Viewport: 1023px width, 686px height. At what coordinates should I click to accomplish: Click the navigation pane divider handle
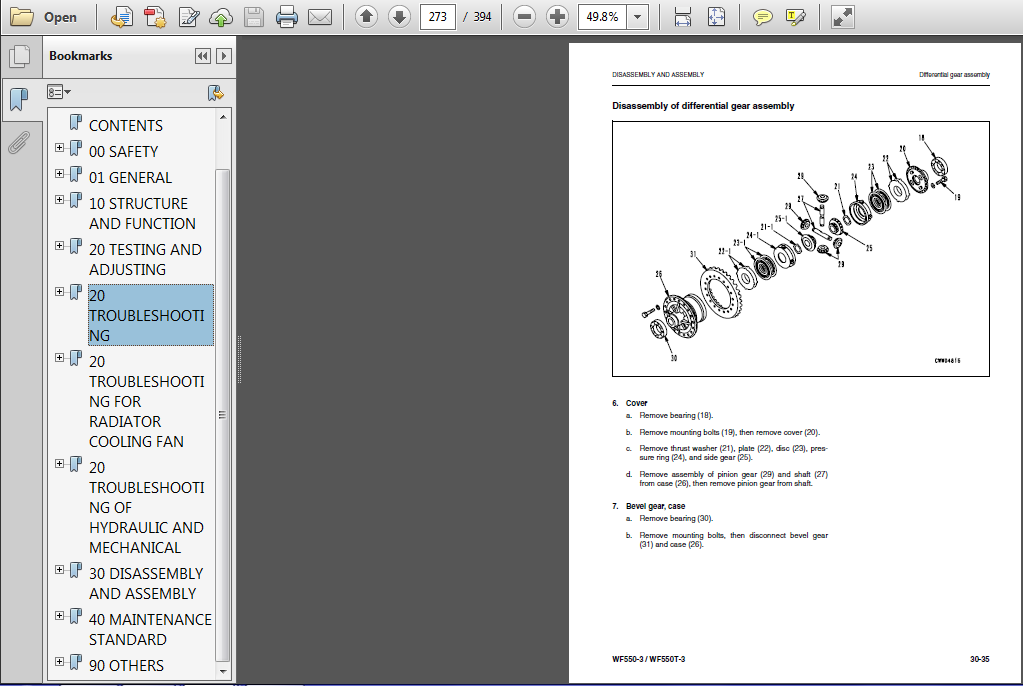coord(239,360)
